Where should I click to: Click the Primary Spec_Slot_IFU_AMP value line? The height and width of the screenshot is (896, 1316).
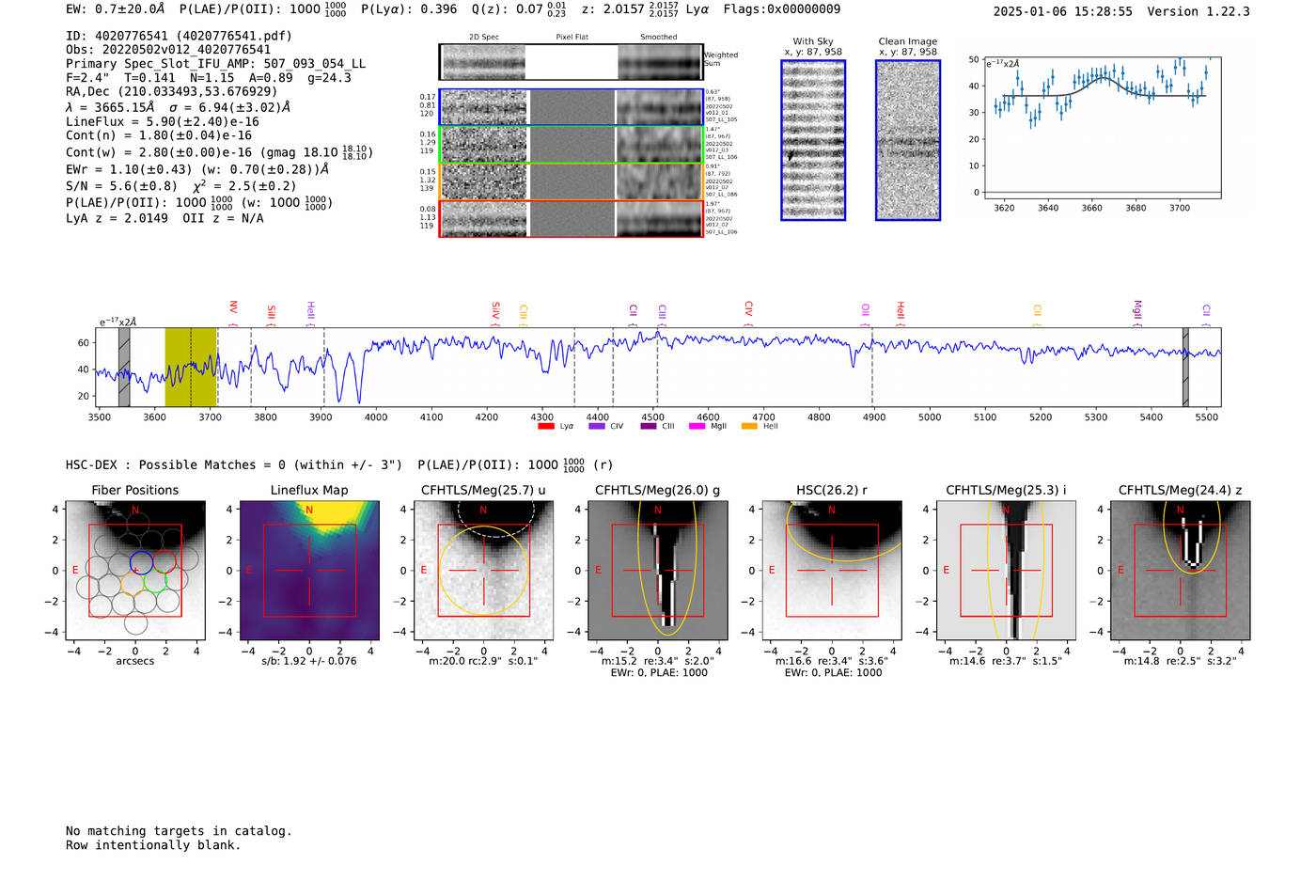(215, 64)
